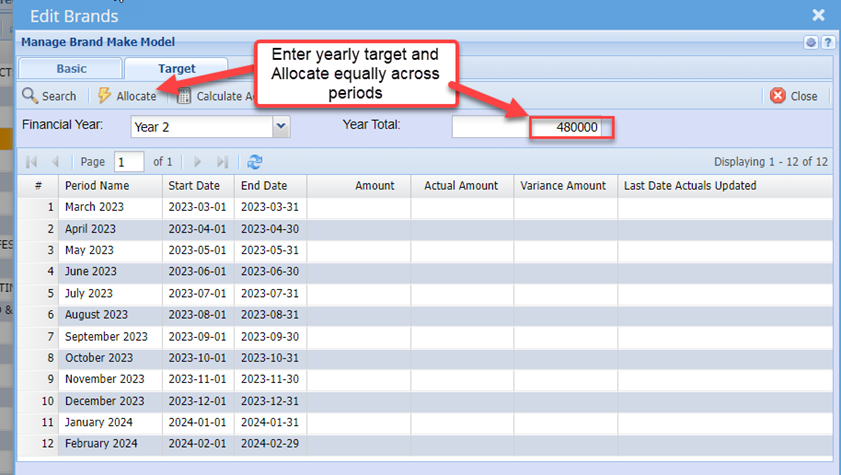The height and width of the screenshot is (475, 841).
Task: Click the page number input box
Action: pyautogui.click(x=129, y=161)
